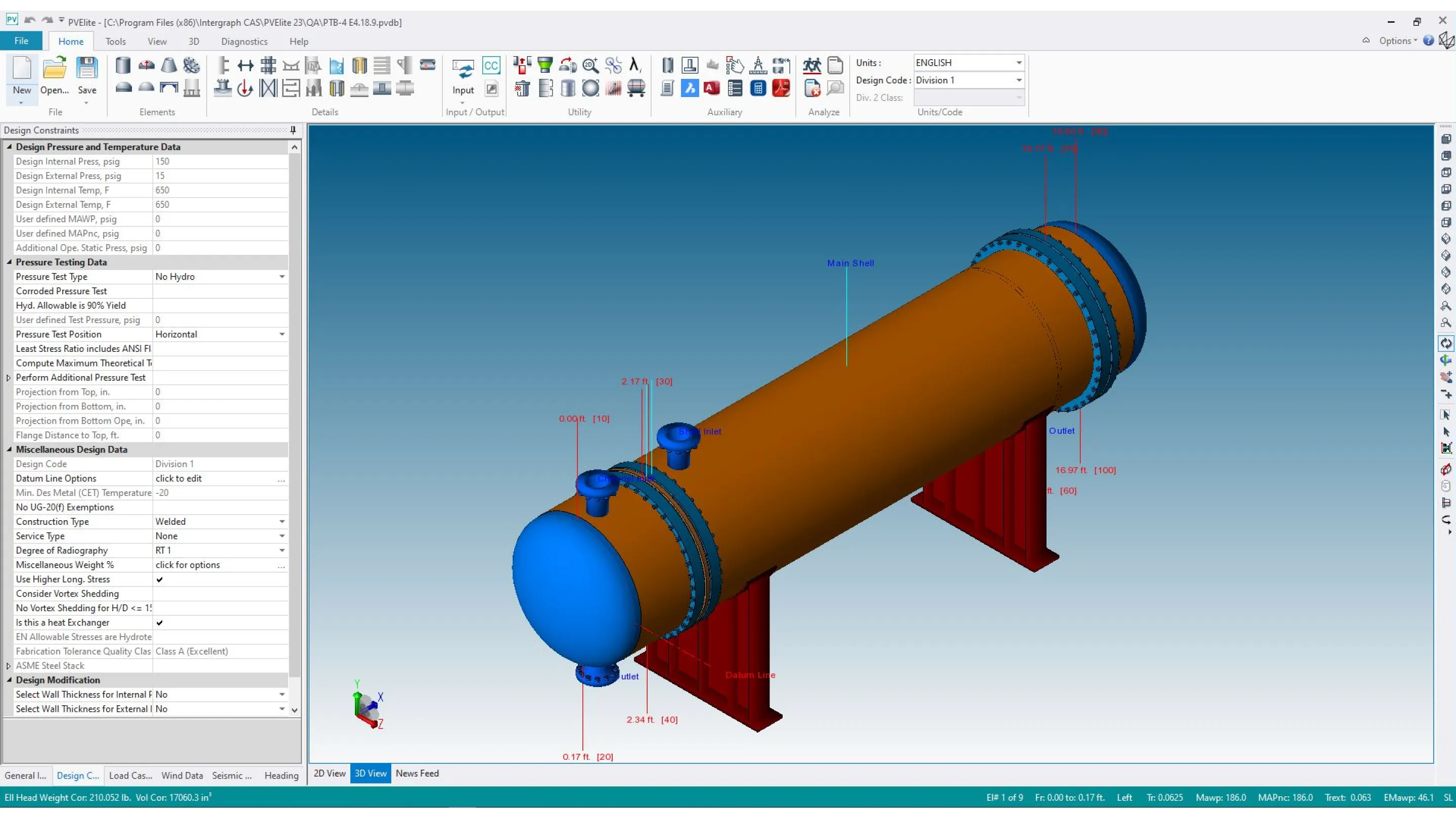Open the Pressure Test Type dropdown
1456x819 pixels.
point(282,277)
